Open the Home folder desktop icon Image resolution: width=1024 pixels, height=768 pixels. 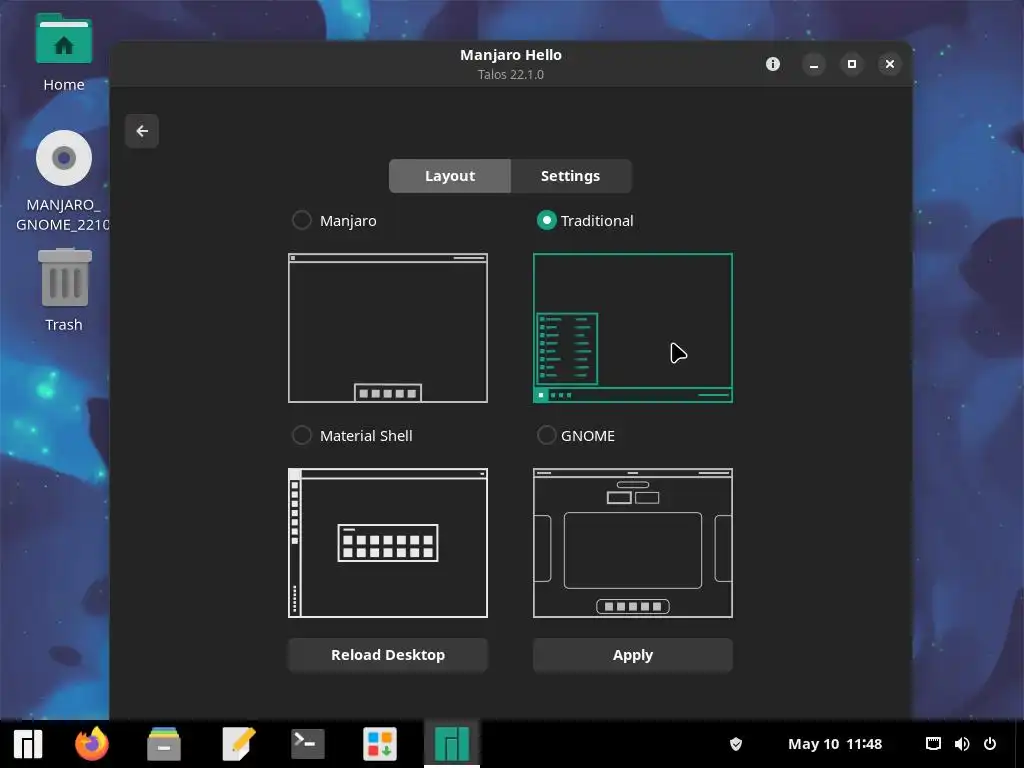point(63,54)
